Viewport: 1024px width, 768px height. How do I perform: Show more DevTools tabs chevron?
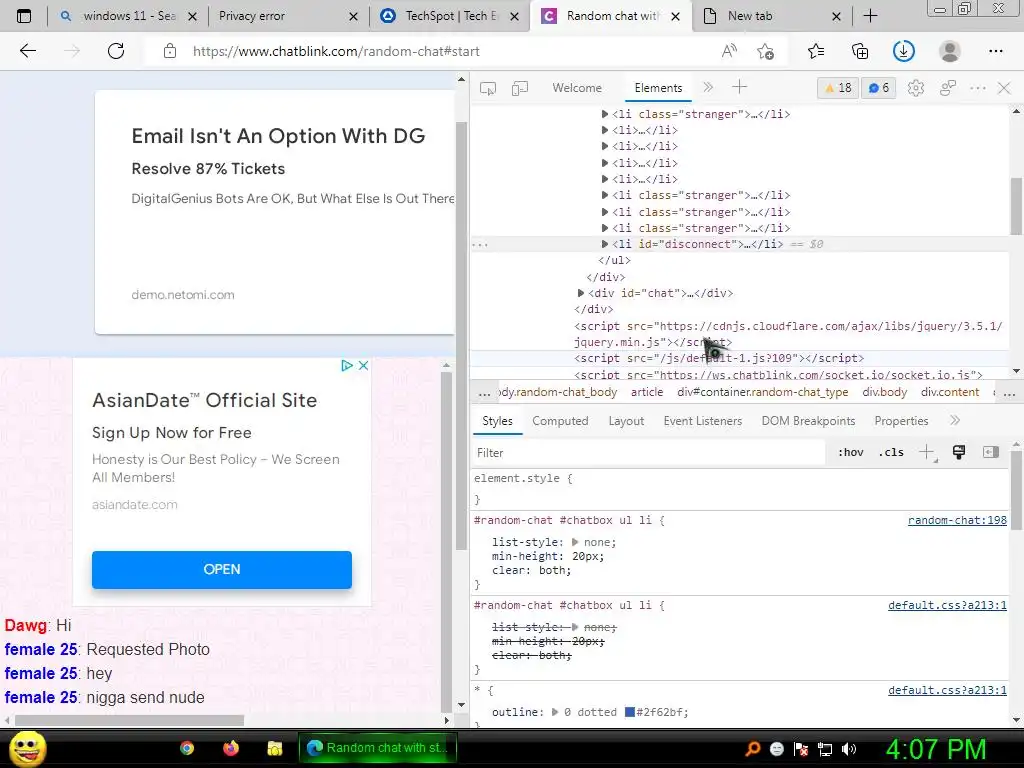[x=708, y=87]
